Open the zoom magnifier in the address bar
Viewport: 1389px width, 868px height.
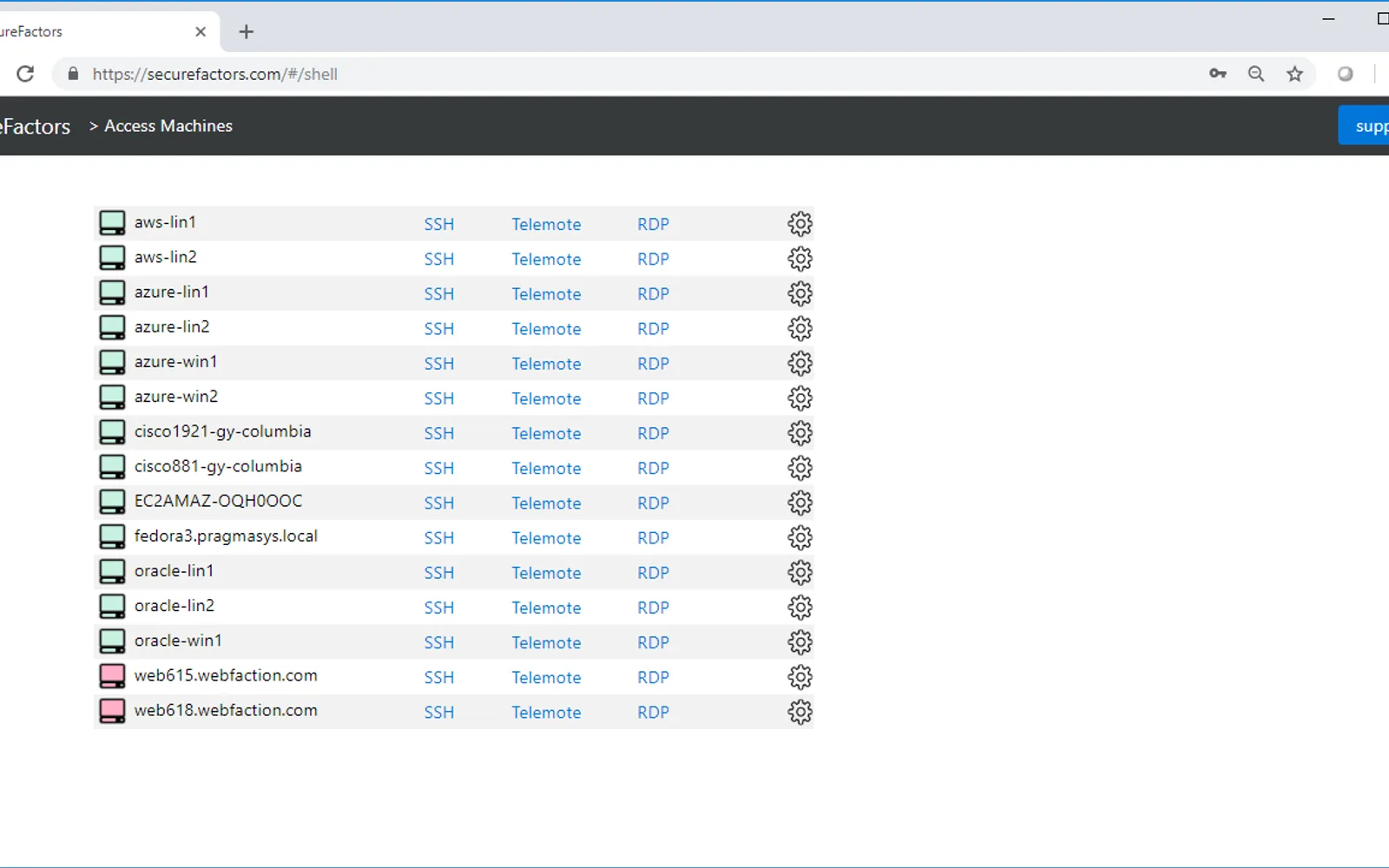pyautogui.click(x=1256, y=74)
